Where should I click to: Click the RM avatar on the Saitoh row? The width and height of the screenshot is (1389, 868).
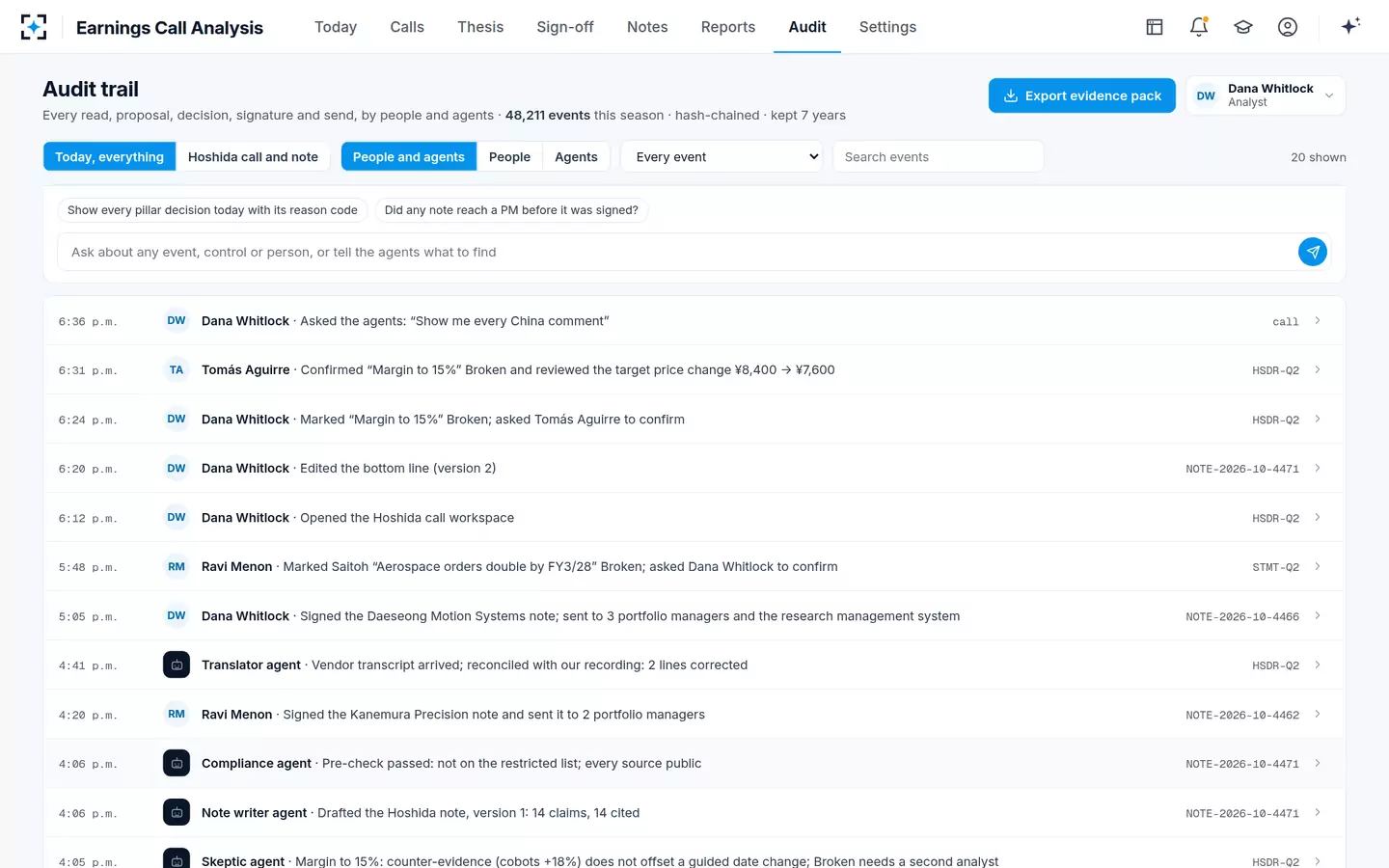[x=177, y=567]
